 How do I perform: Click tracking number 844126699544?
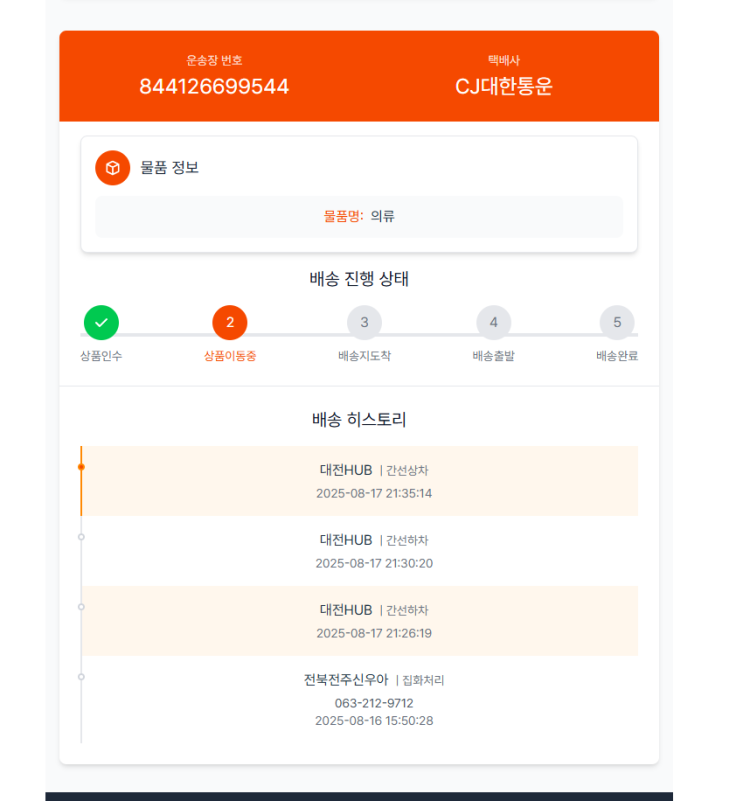pyautogui.click(x=214, y=86)
